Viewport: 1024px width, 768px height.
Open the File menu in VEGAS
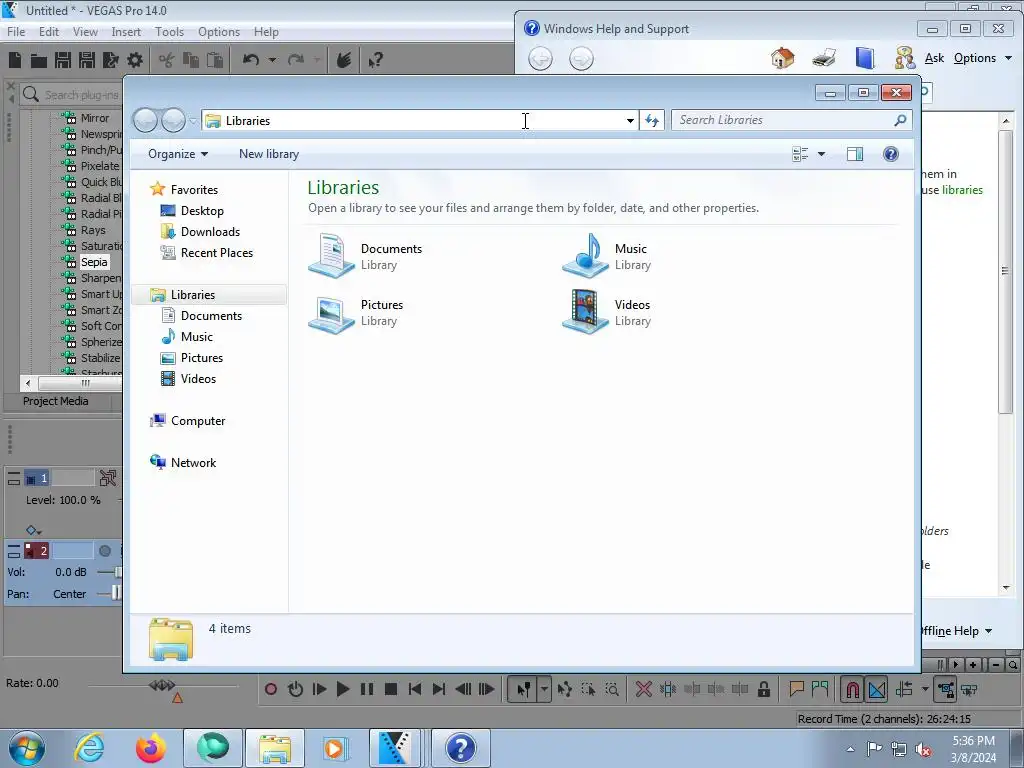coord(16,31)
